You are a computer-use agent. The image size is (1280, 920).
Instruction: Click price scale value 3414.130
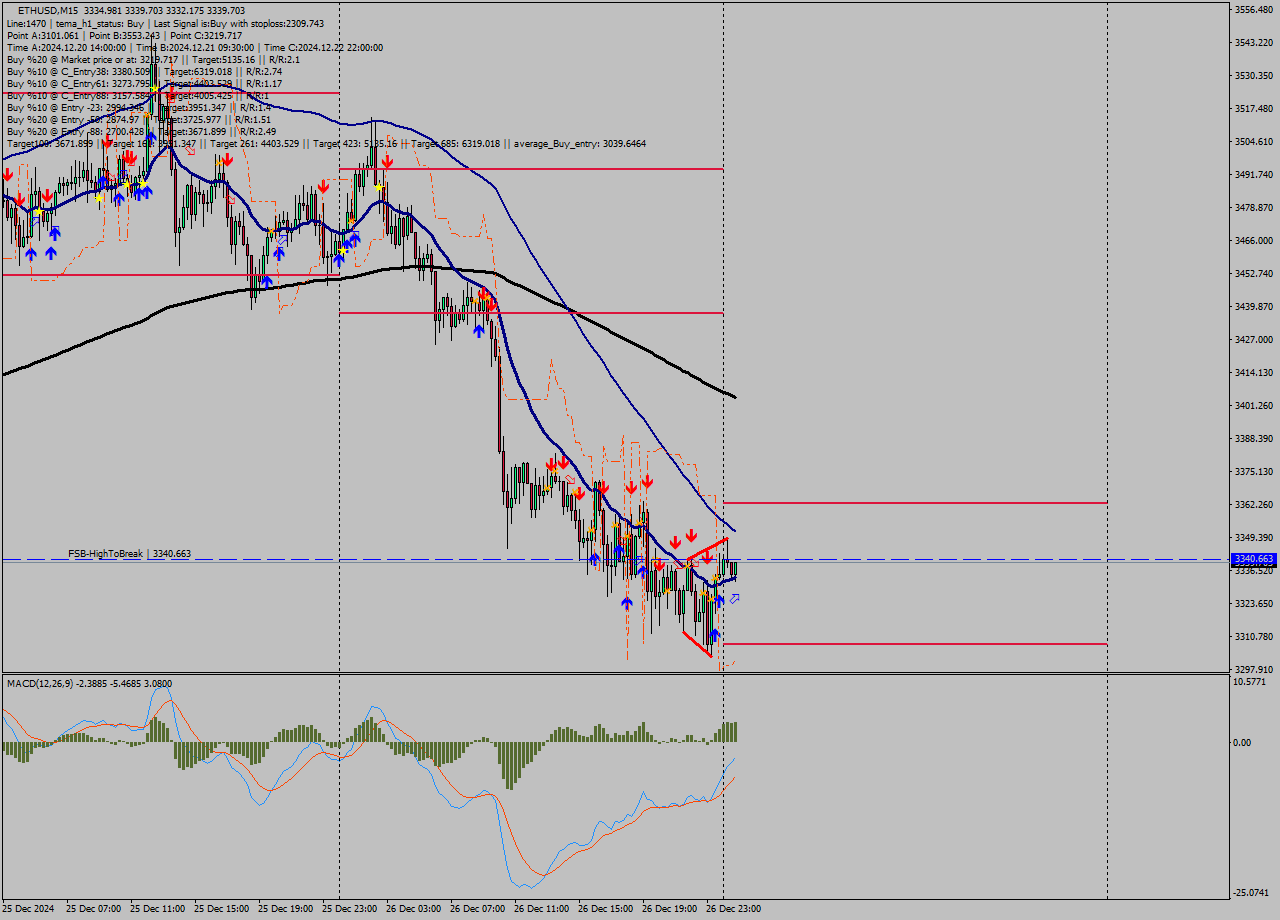[1253, 373]
